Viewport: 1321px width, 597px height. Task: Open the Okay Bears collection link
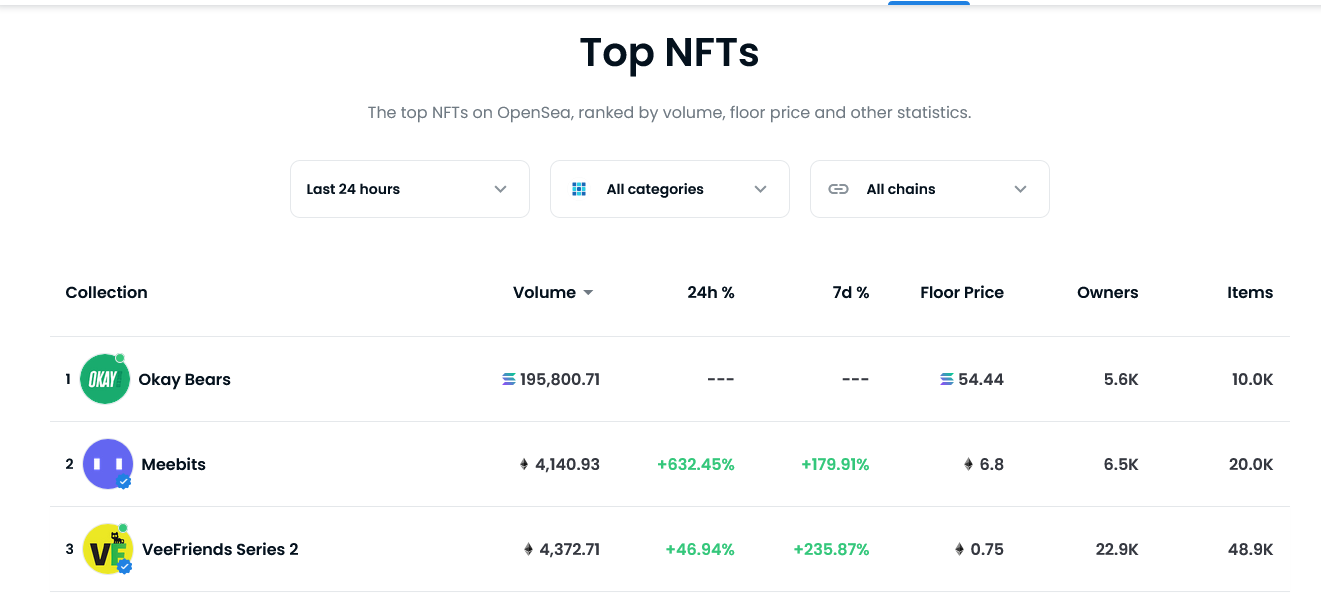pos(184,379)
